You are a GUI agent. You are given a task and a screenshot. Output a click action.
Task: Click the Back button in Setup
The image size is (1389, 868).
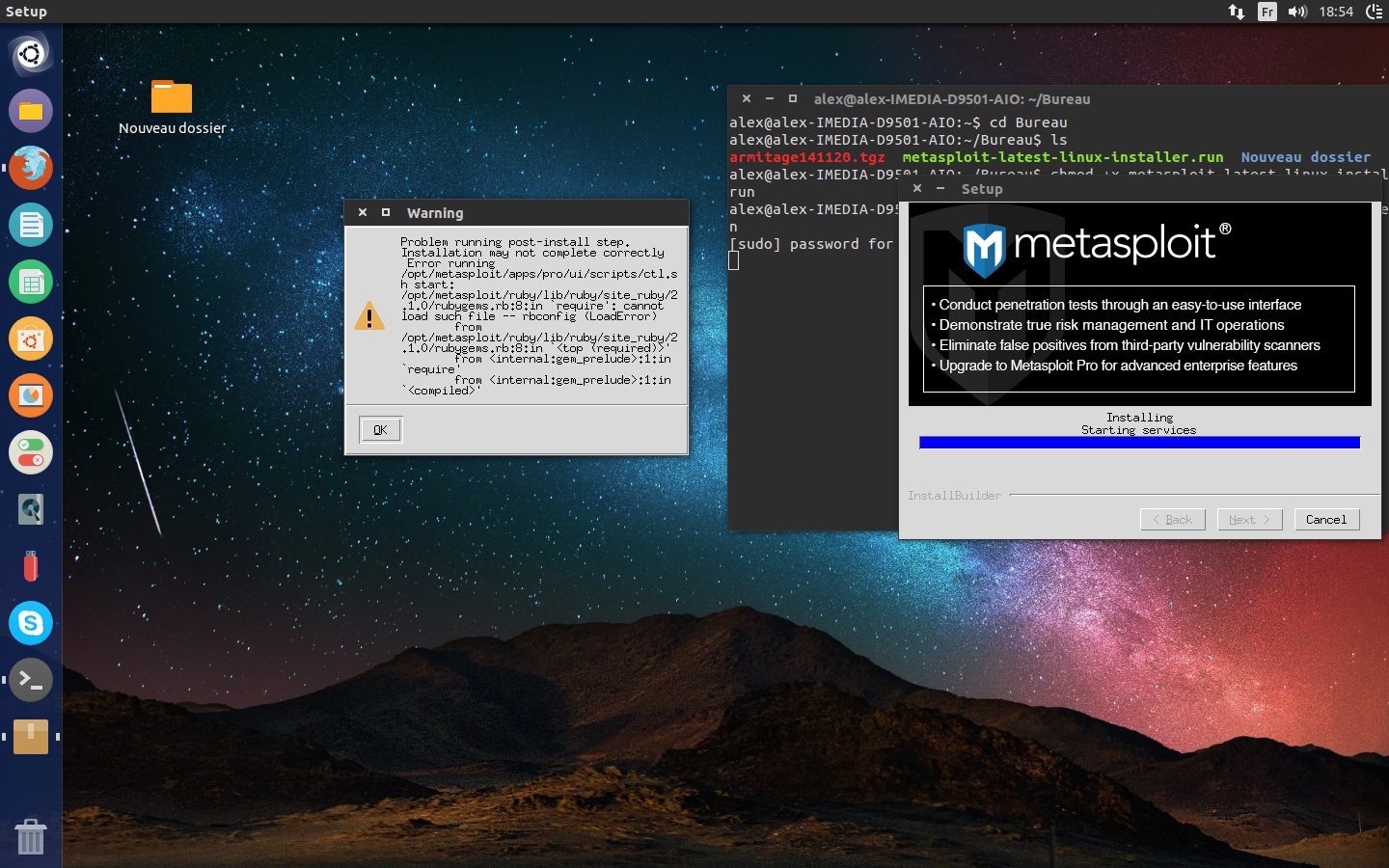point(1173,520)
